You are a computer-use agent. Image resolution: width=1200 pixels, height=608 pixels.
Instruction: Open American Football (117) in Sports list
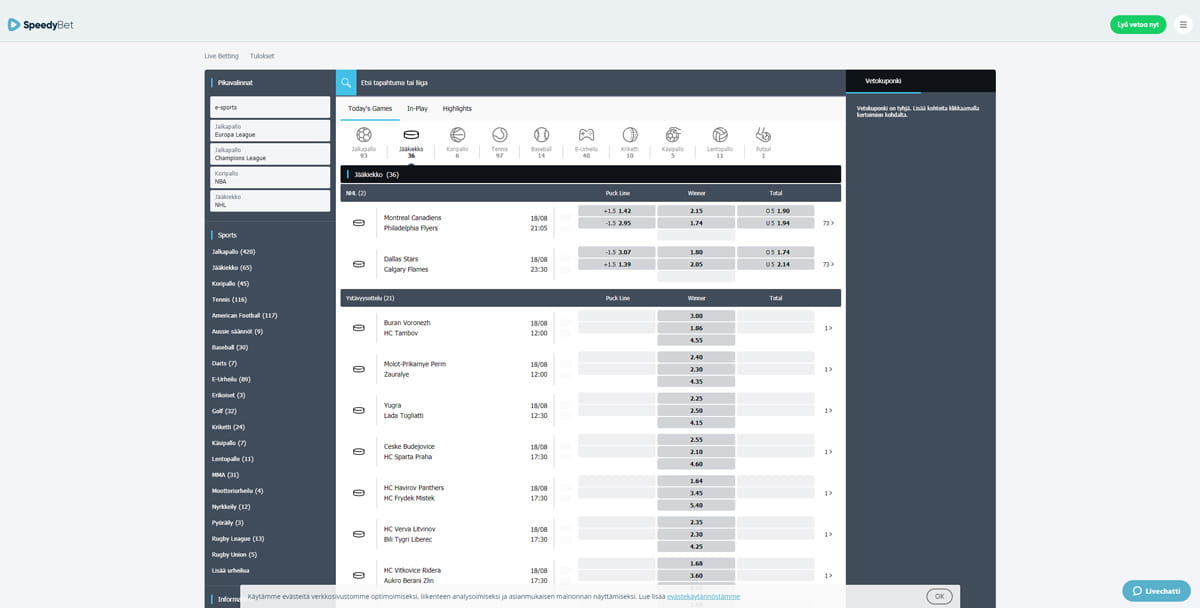click(245, 315)
